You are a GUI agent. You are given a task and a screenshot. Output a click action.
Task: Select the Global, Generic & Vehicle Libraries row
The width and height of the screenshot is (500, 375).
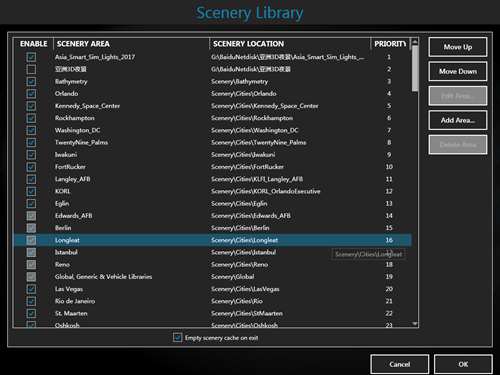click(x=212, y=277)
